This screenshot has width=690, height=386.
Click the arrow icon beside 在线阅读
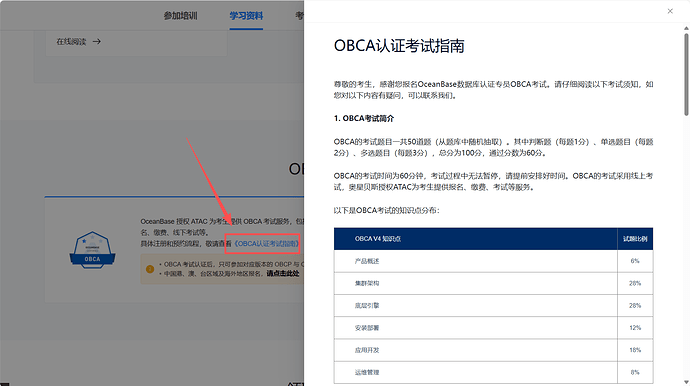97,41
